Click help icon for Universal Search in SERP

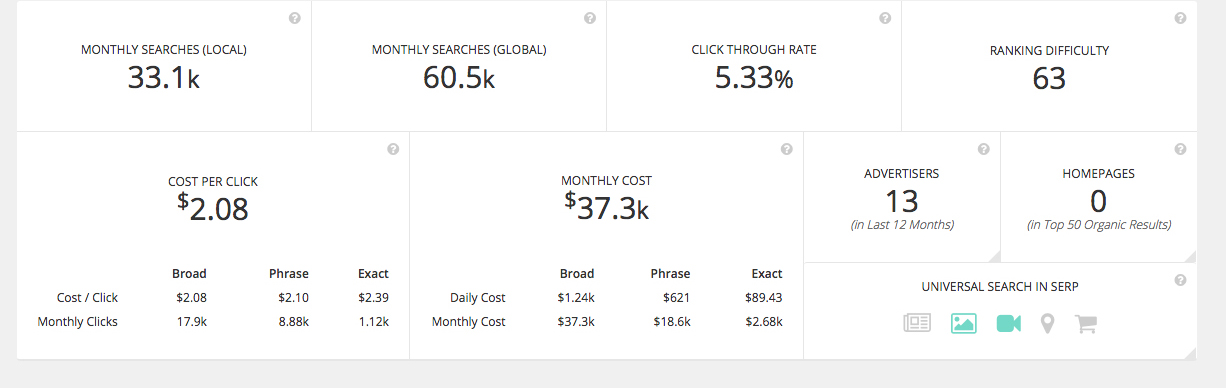(x=1181, y=280)
